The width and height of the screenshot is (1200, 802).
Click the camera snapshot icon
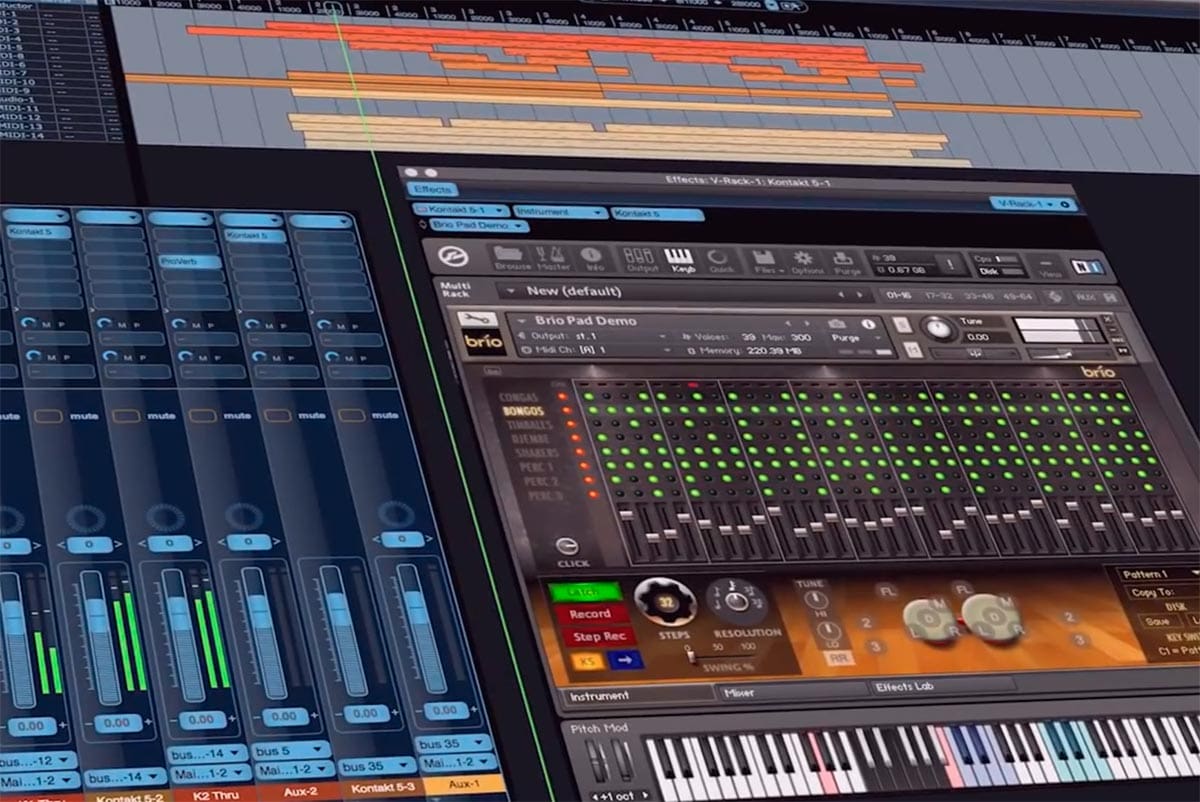click(837, 324)
